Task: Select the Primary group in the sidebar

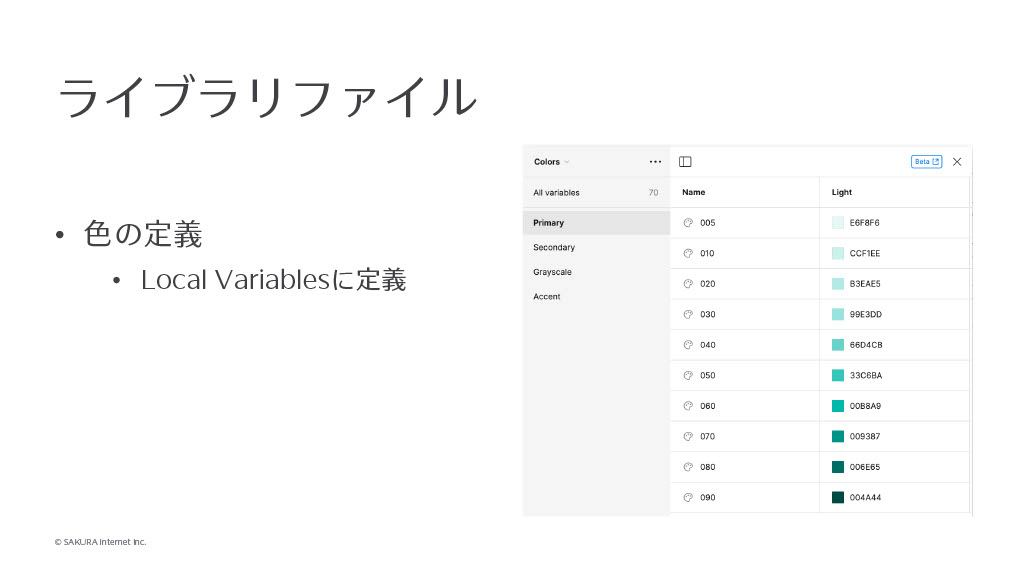Action: [549, 223]
